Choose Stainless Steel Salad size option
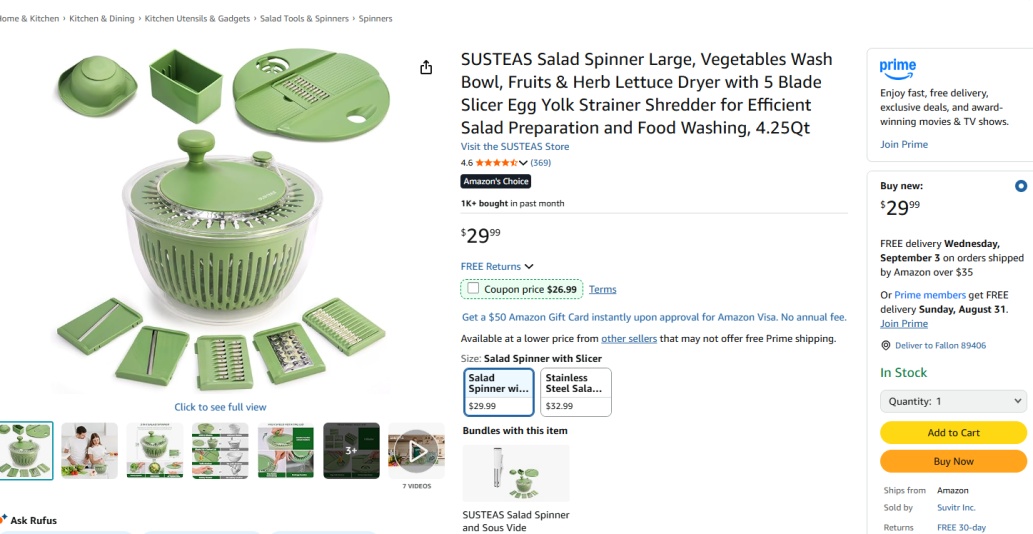 (575, 391)
